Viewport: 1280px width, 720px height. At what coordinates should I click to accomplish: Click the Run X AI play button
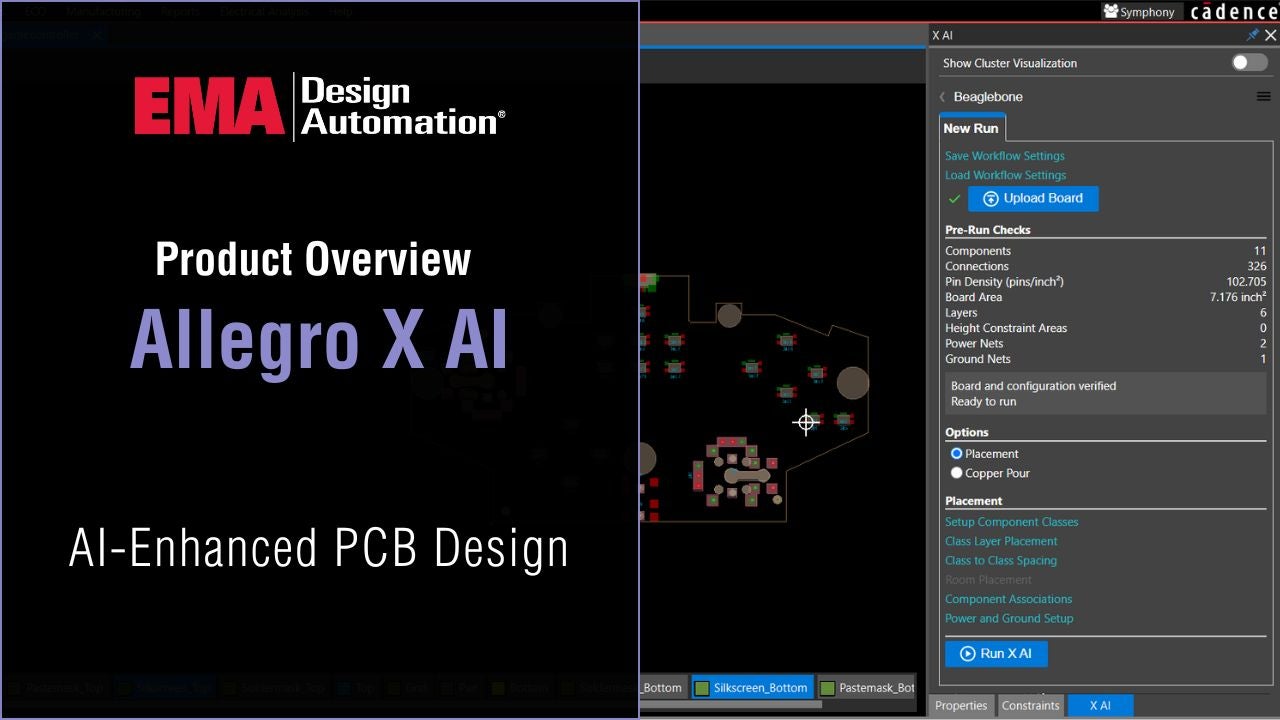(x=995, y=654)
